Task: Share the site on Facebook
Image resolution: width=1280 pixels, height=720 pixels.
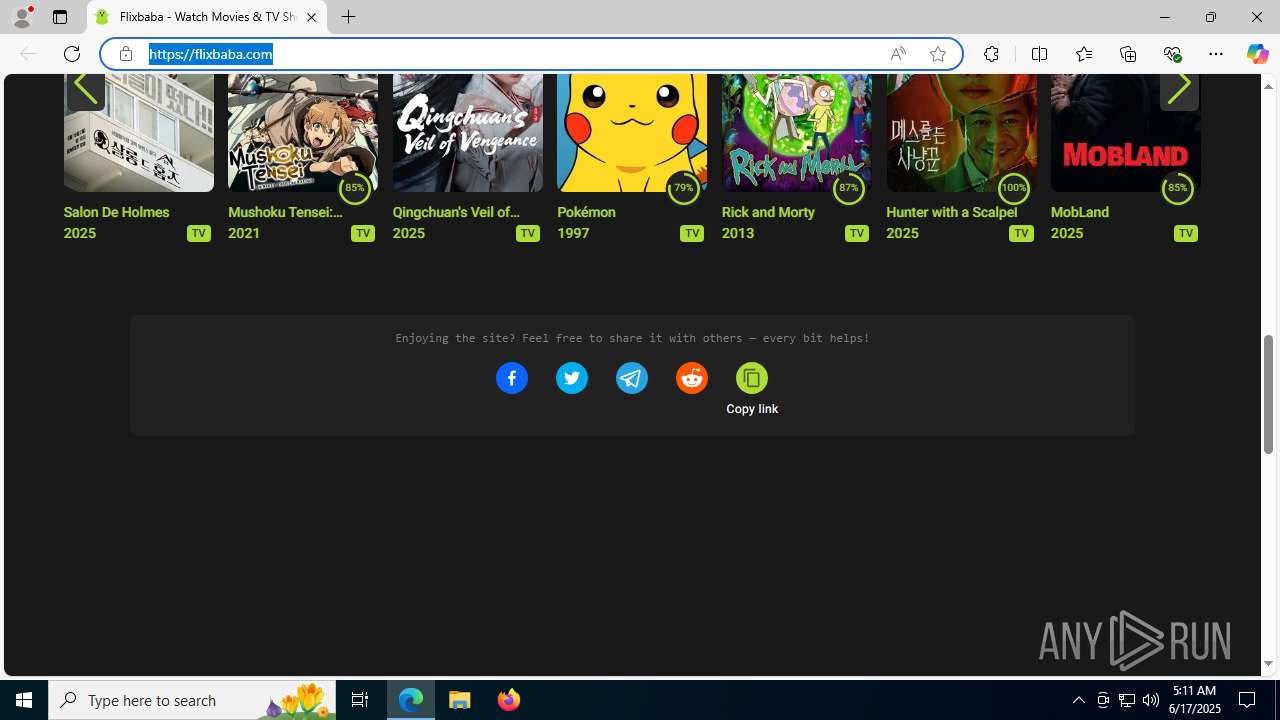Action: [x=512, y=378]
